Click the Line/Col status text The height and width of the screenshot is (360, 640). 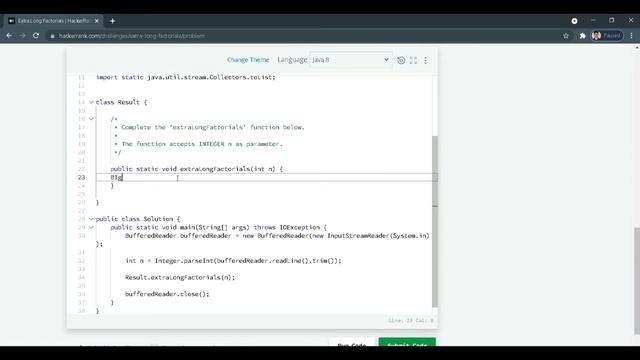[x=411, y=321]
